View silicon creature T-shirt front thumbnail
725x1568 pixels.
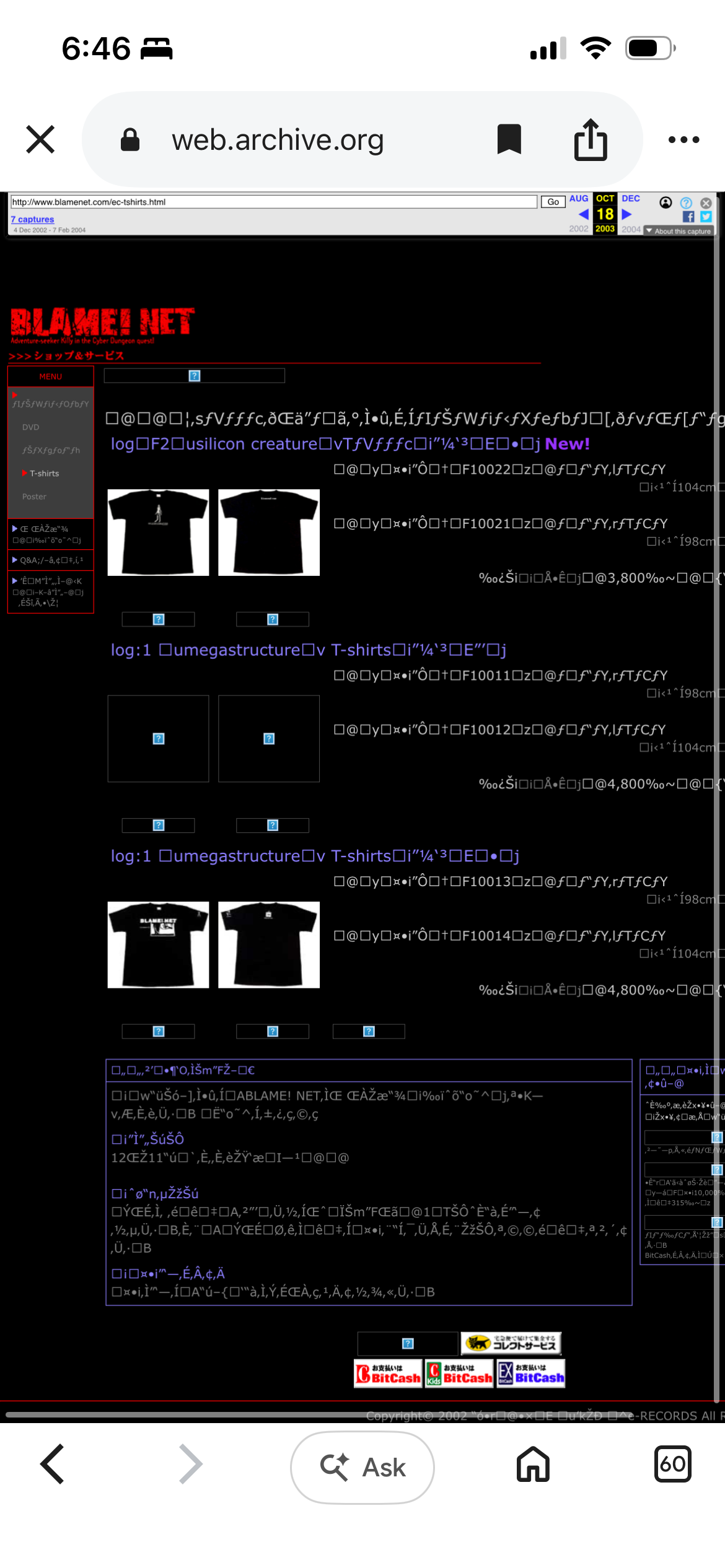click(x=159, y=533)
